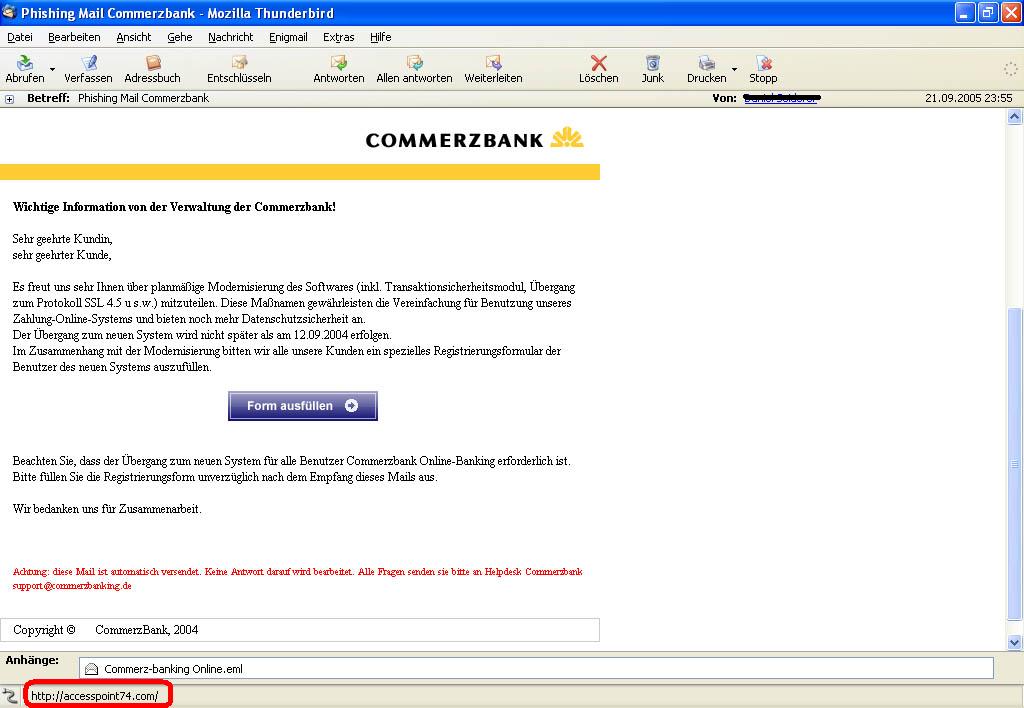Click the heading 'Wichtige Information von der Verwaltung der Commerzbank!'
The image size is (1024, 708).
(174, 207)
